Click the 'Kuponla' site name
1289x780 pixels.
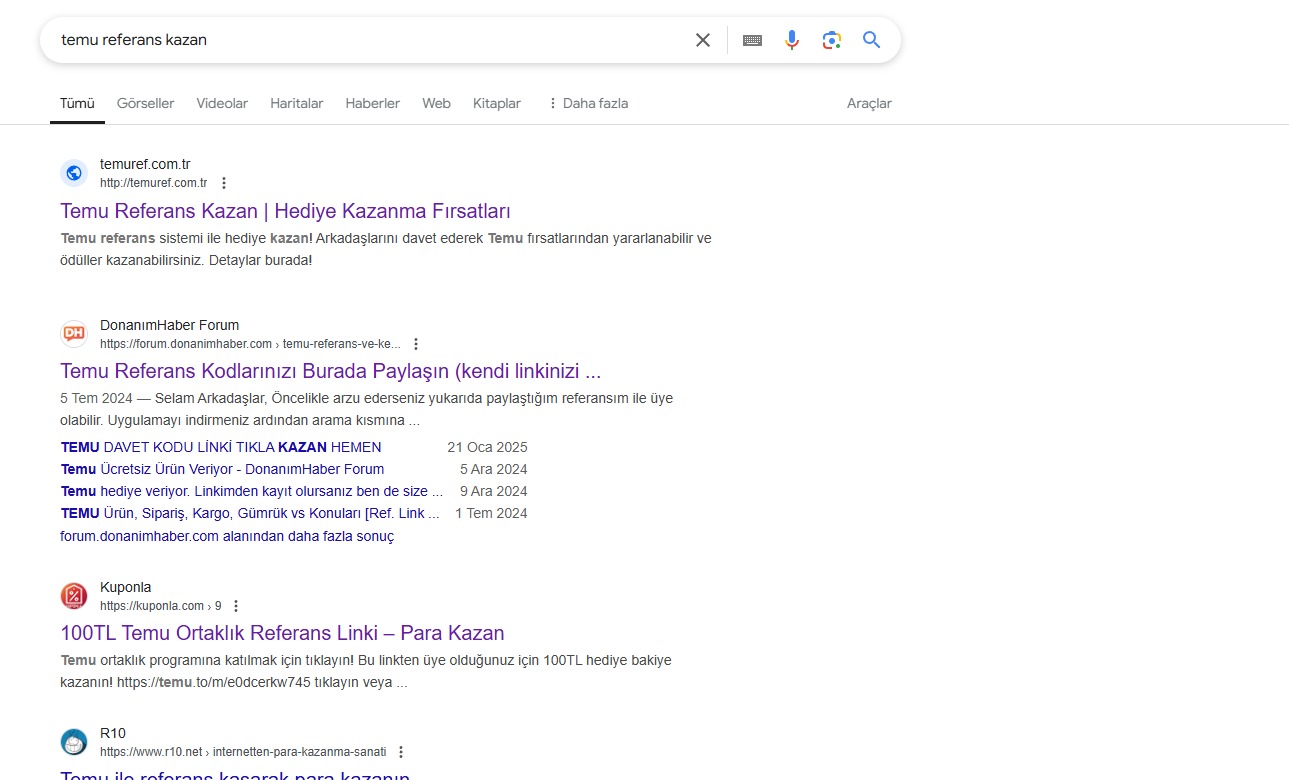[126, 587]
